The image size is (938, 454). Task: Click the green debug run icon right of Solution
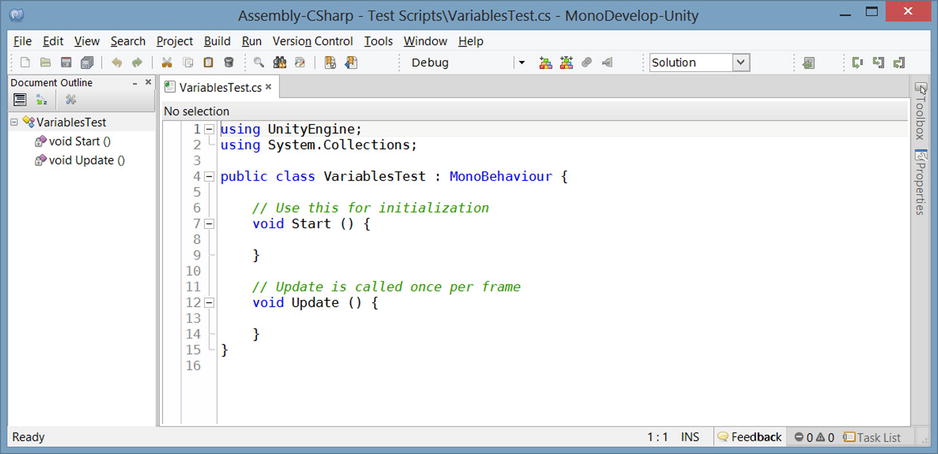pyautogui.click(x=809, y=62)
